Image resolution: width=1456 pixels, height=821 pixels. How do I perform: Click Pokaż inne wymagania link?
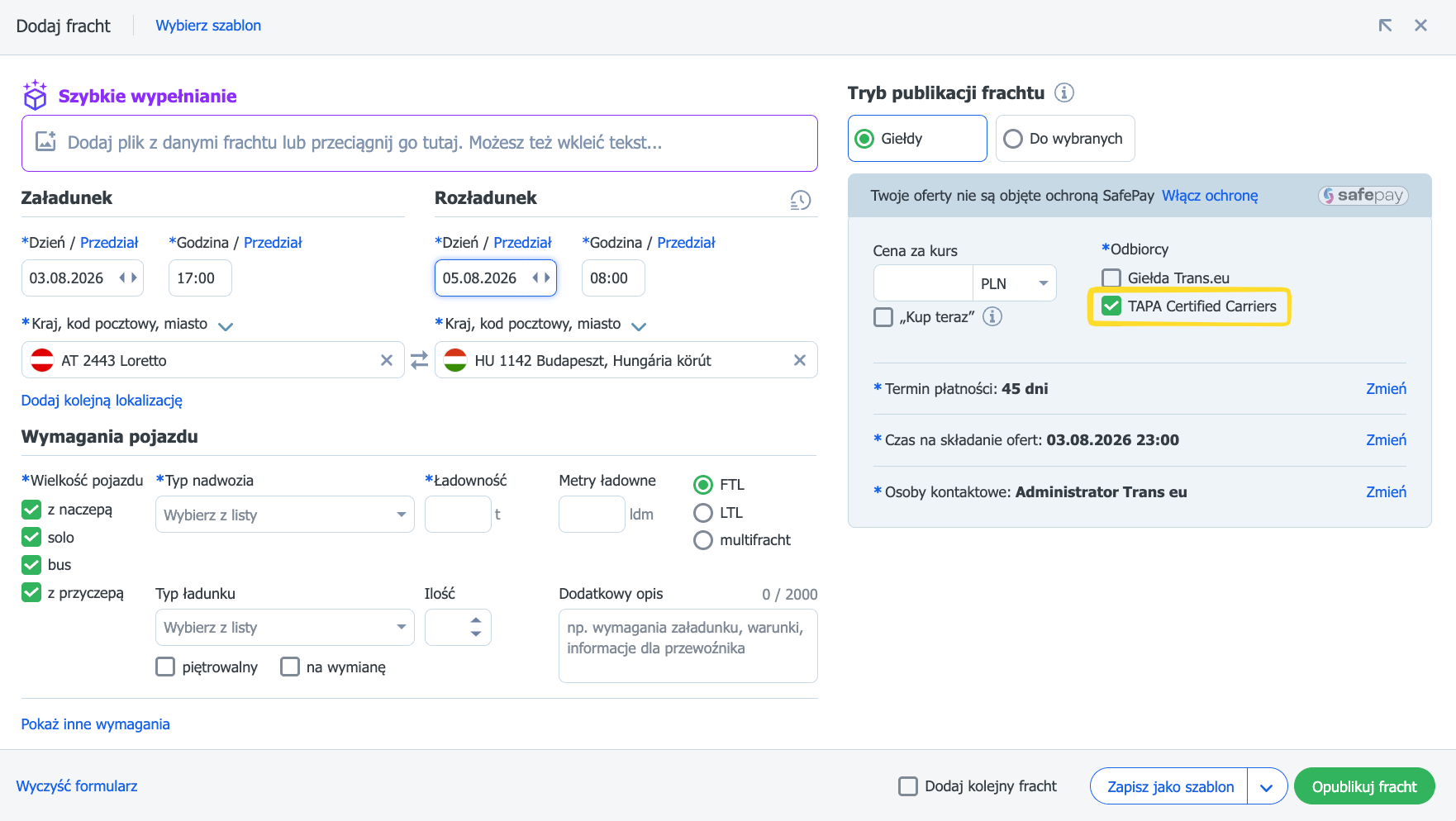point(96,724)
